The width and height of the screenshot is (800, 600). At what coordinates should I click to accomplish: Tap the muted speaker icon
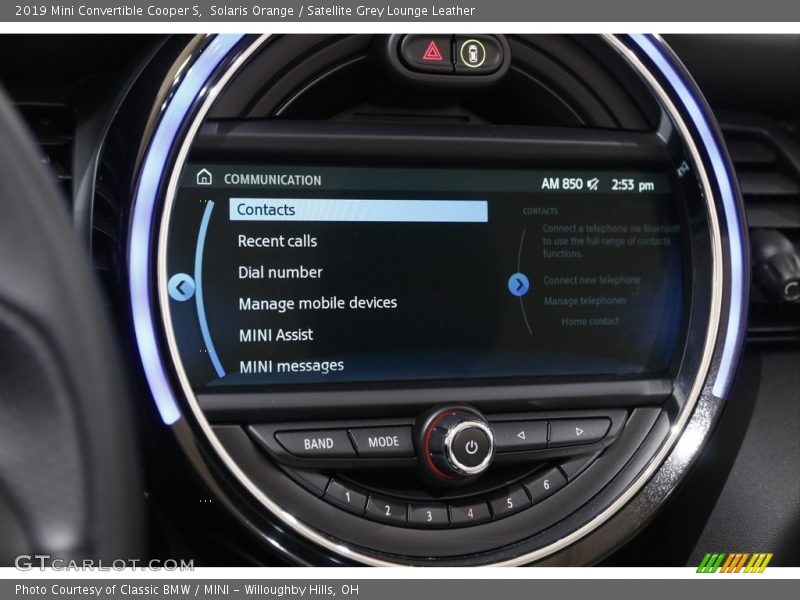(593, 184)
